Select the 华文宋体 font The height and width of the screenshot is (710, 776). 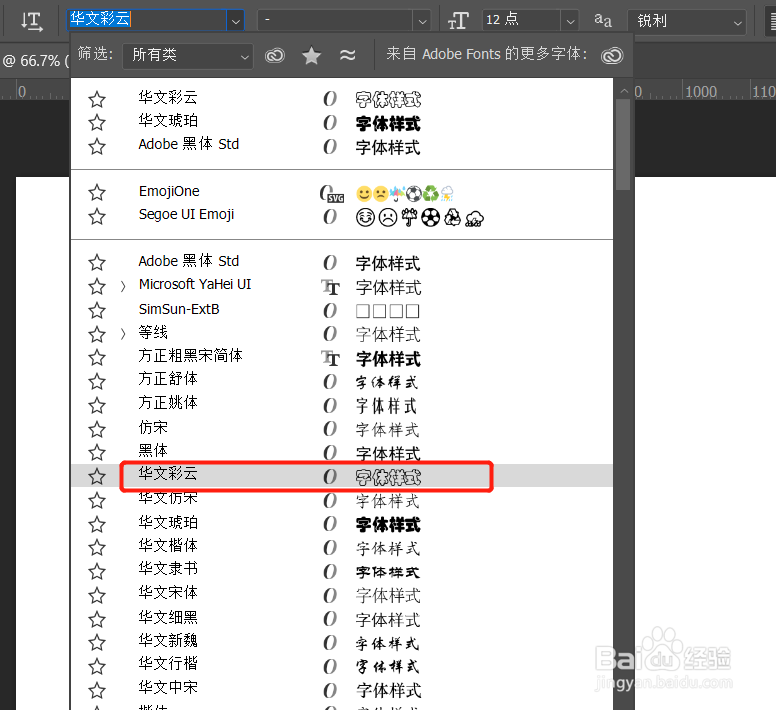(x=168, y=593)
